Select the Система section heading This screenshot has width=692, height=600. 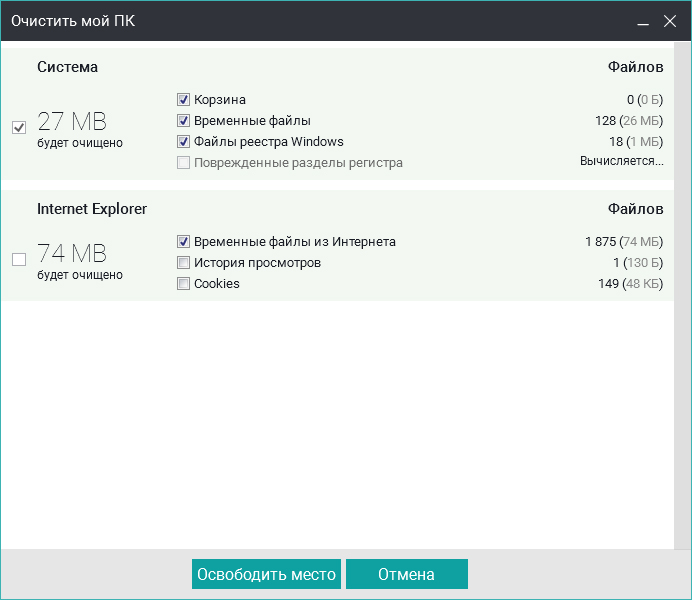68,67
